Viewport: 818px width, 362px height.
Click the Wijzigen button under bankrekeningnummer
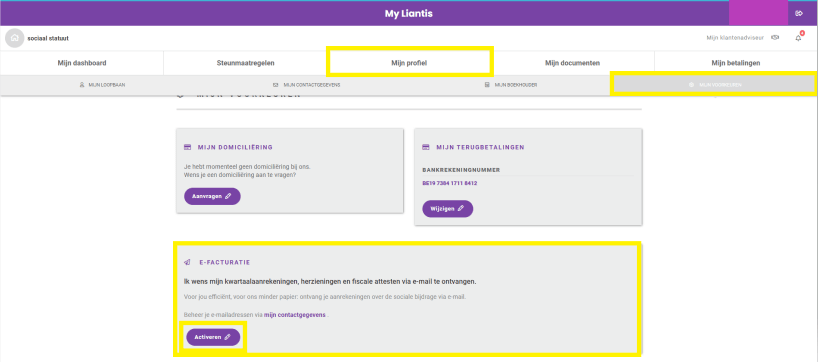tap(448, 209)
